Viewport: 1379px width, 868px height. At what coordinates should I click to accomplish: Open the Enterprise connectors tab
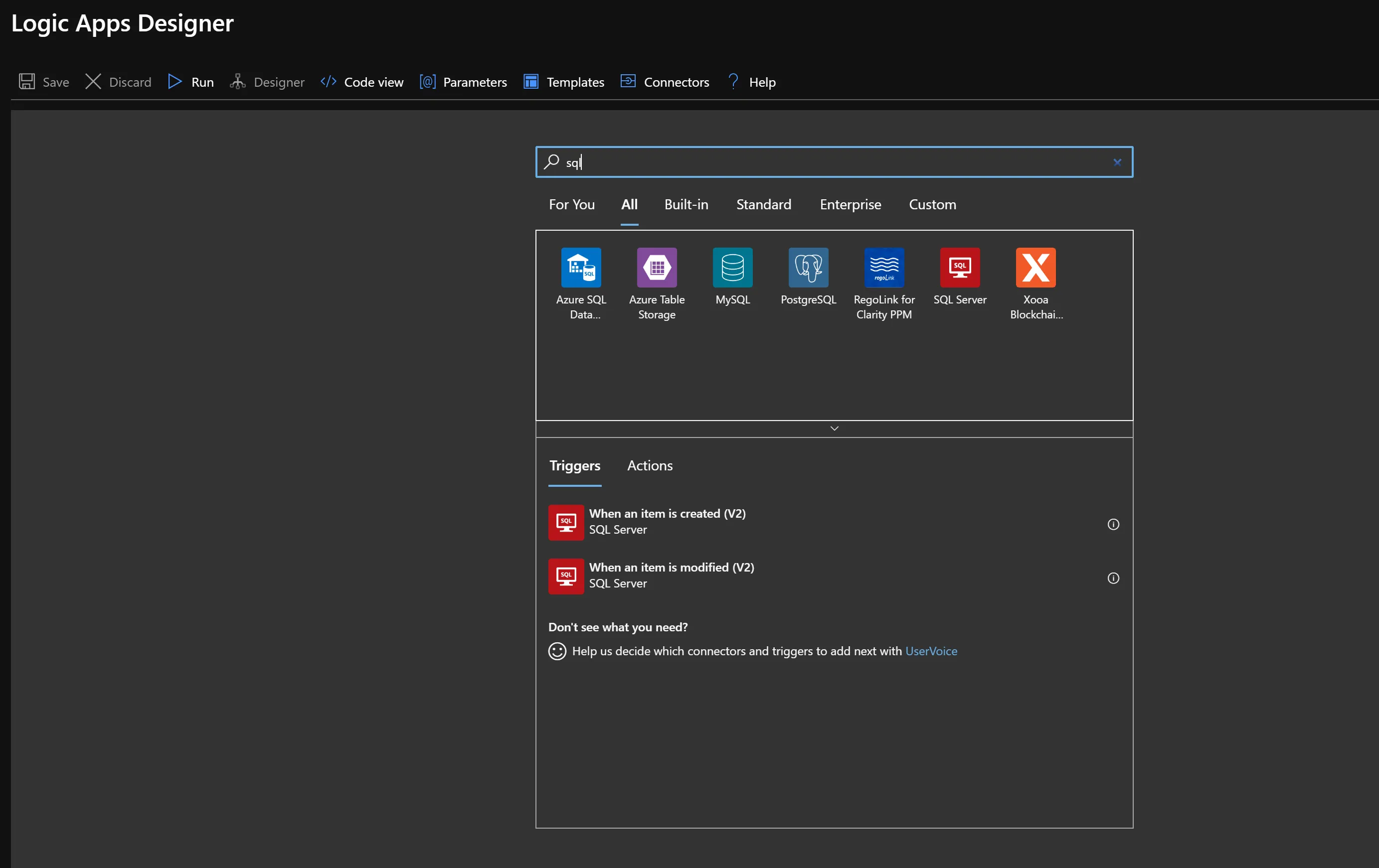click(850, 204)
